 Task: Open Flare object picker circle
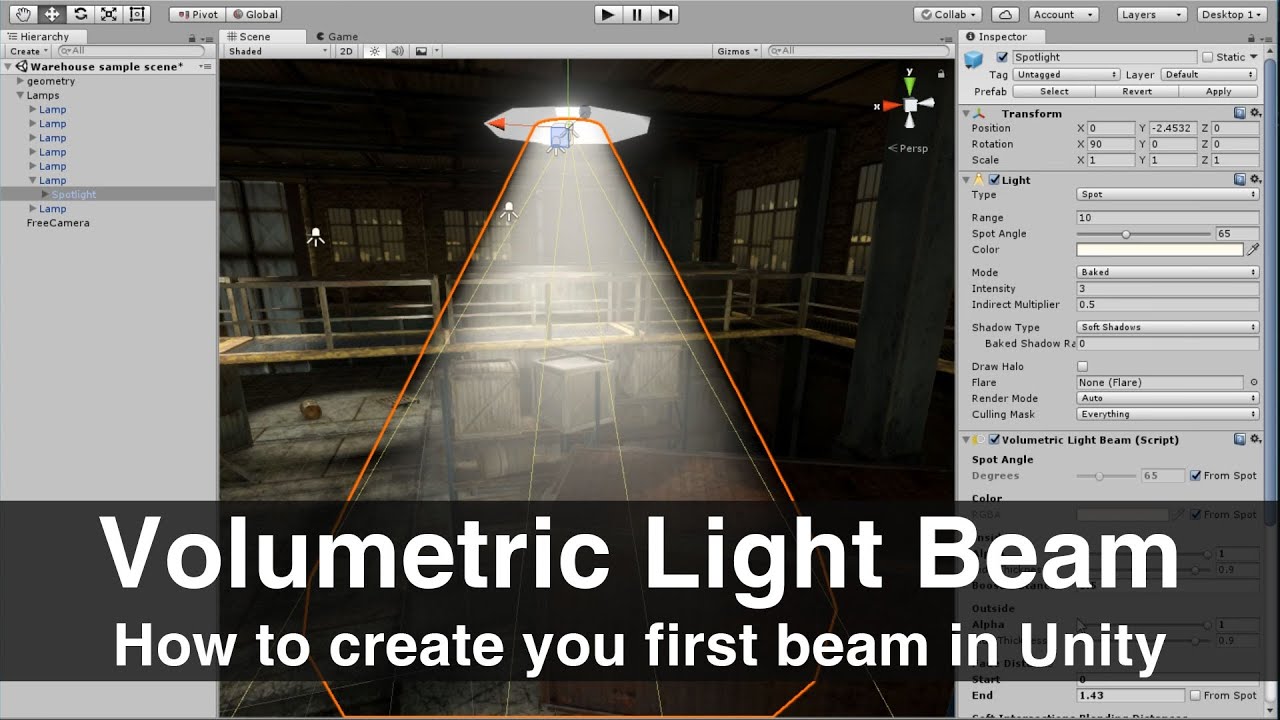click(x=1253, y=382)
